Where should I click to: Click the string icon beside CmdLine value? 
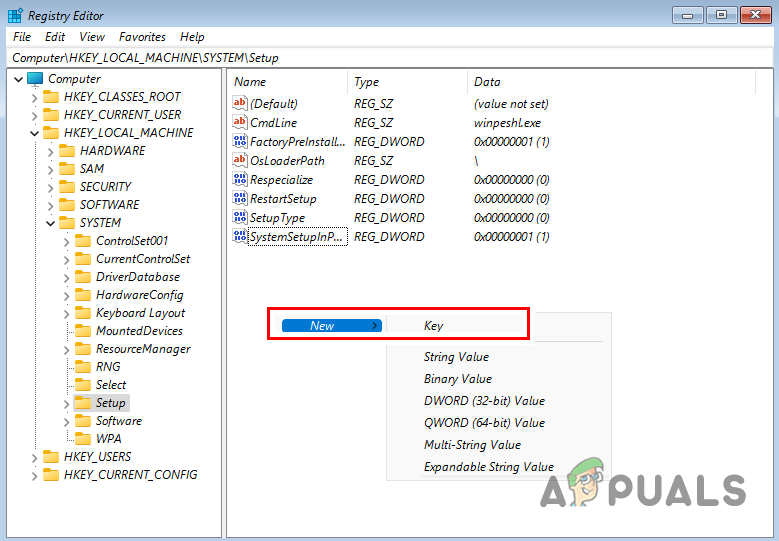(239, 122)
